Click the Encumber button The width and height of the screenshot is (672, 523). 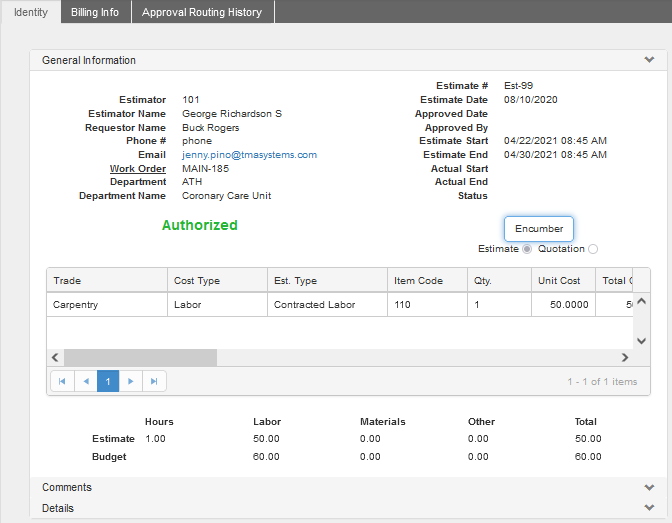point(539,228)
